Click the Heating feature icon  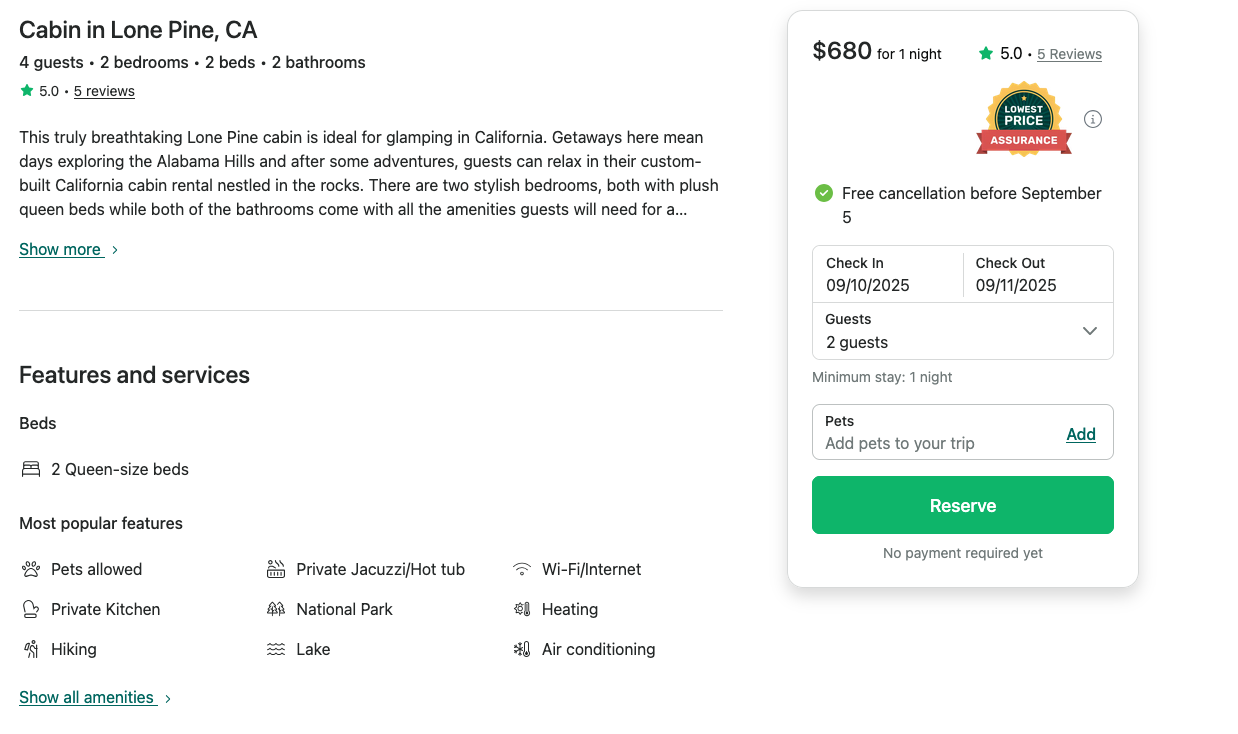tap(521, 609)
